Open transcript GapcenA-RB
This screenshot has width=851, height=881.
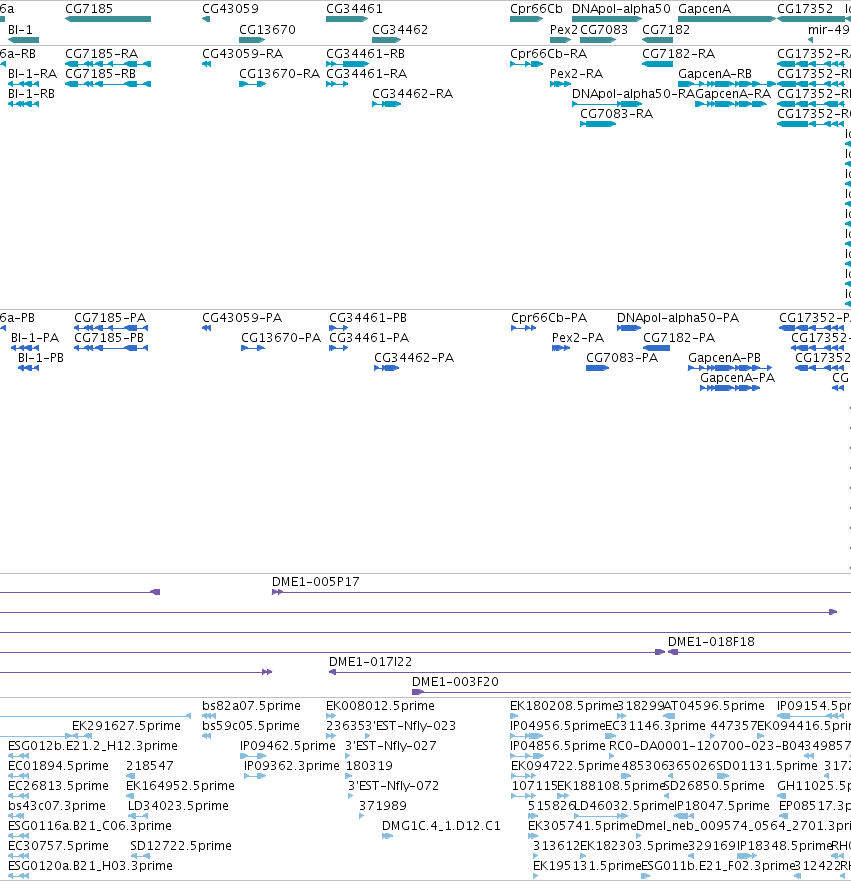715,74
